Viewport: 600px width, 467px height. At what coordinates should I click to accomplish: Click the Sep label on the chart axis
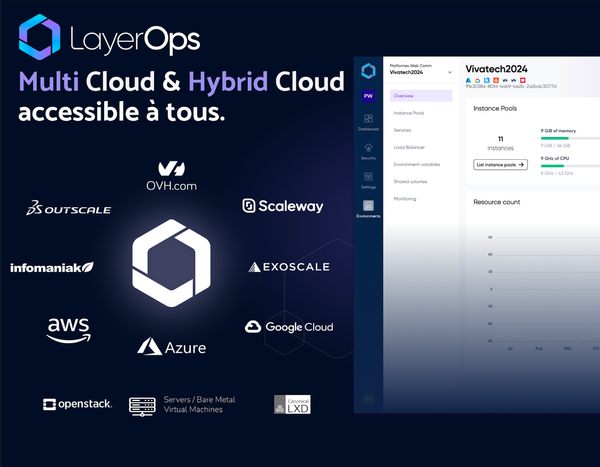pyautogui.click(x=567, y=348)
